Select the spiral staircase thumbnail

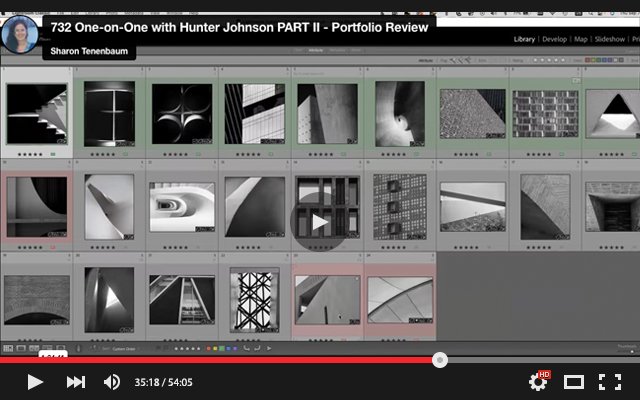click(182, 207)
